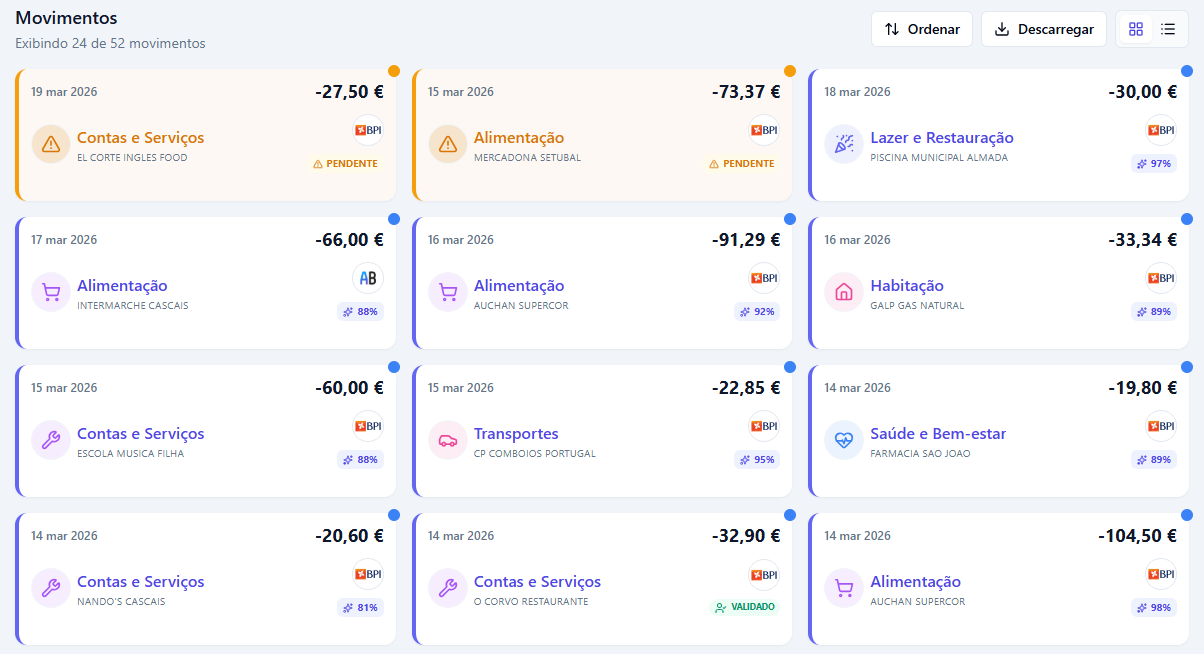Open the Descarregar options
The height and width of the screenshot is (654, 1204).
coord(1044,29)
